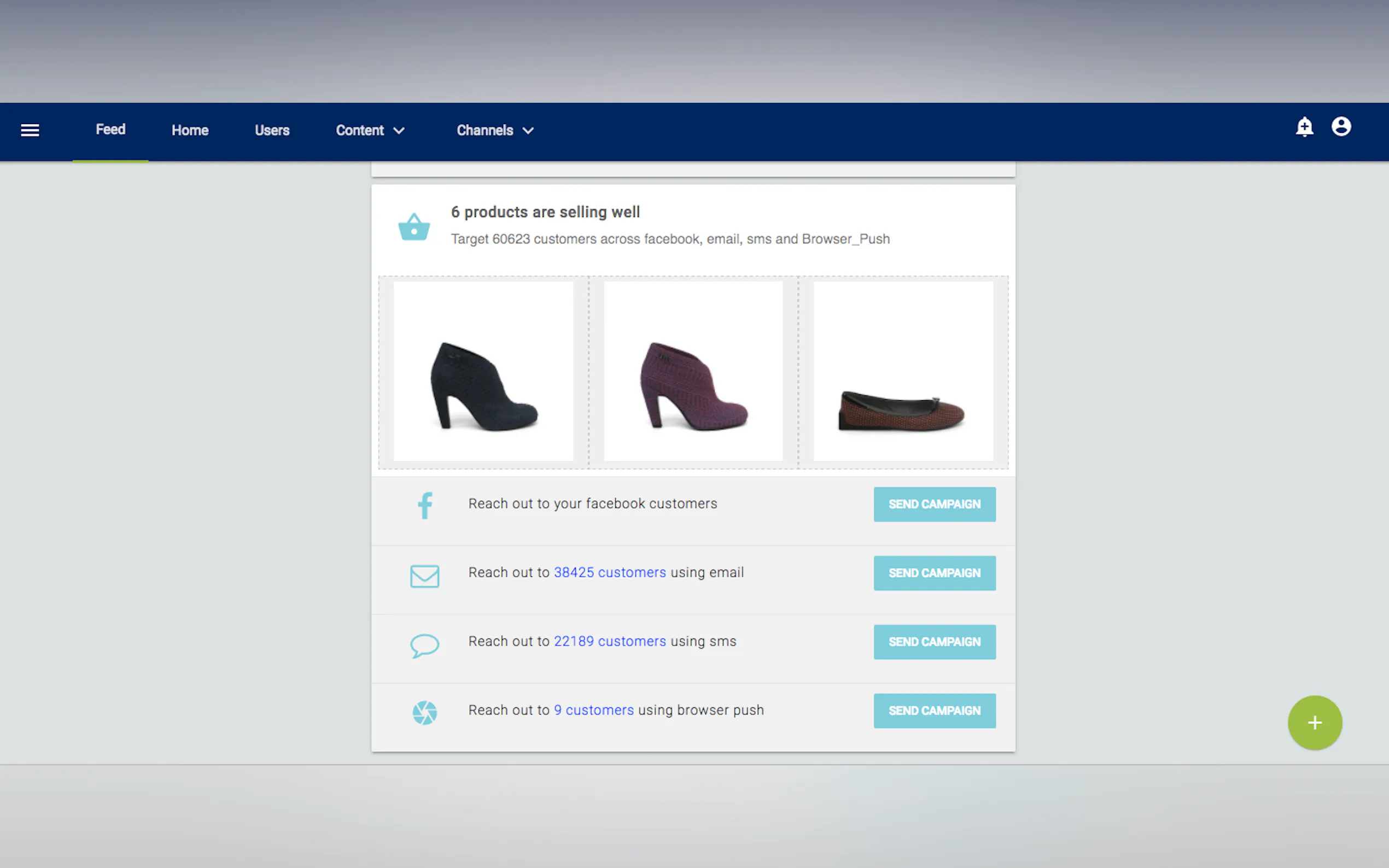Click the email envelope icon

pyautogui.click(x=425, y=576)
